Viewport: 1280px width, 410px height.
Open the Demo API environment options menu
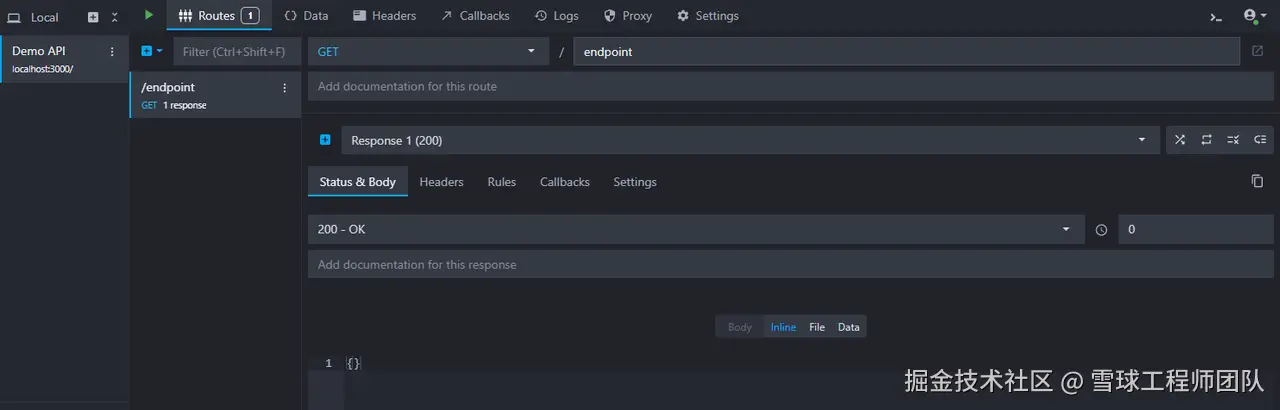coord(112,52)
